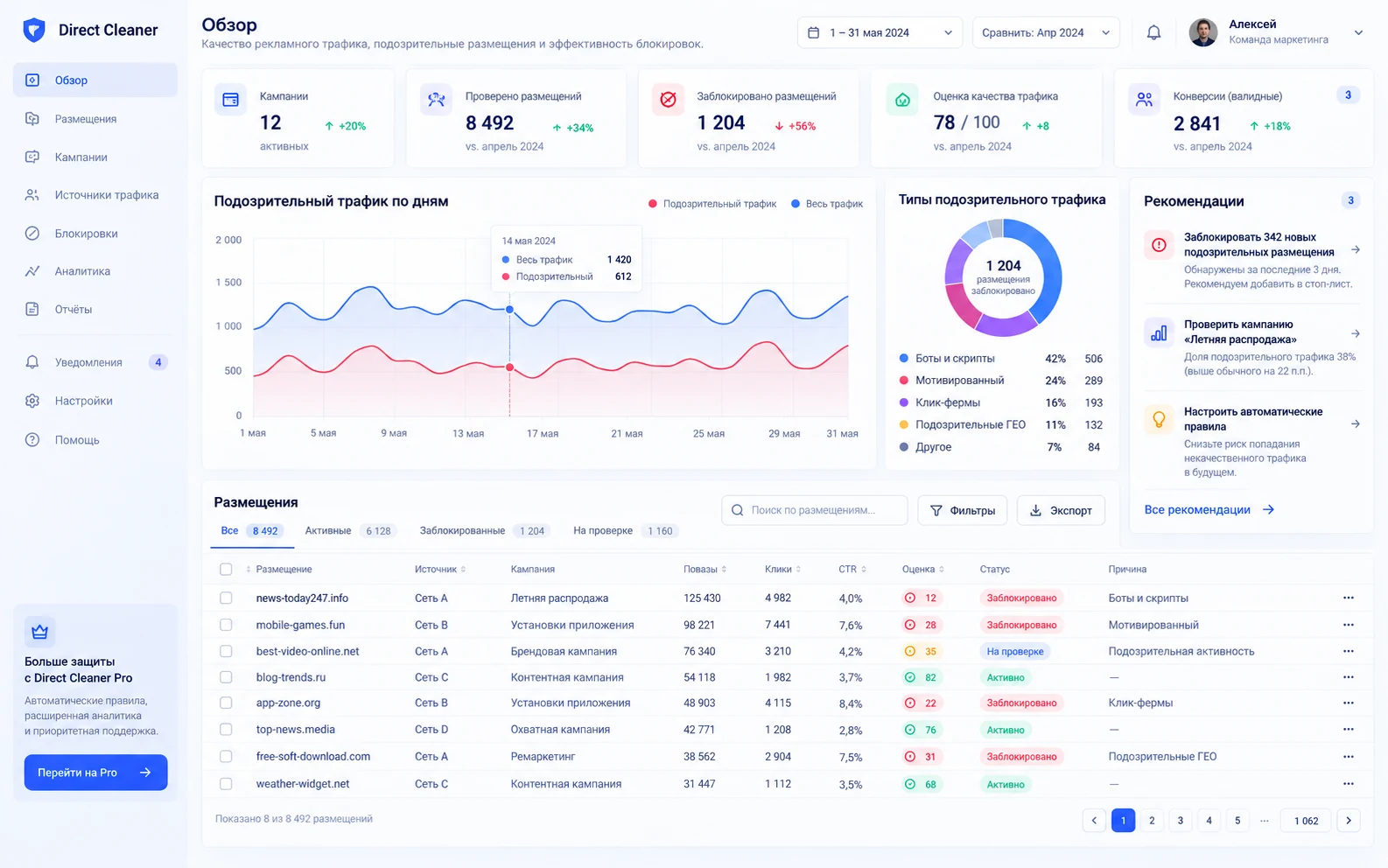
Task: Click in the Поиск по размещениям search field
Action: pos(814,510)
